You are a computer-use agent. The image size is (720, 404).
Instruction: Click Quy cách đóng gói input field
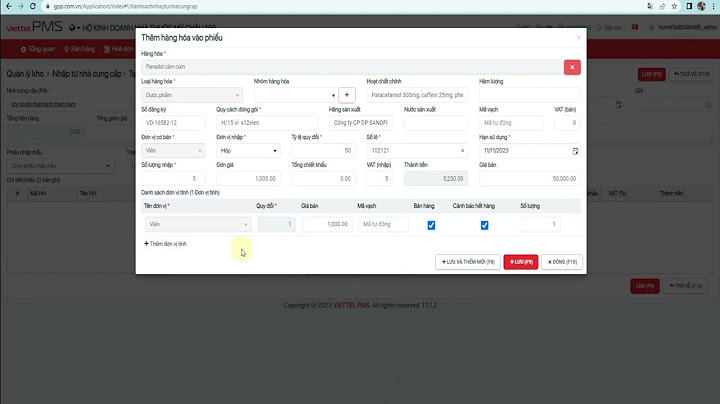coord(267,123)
